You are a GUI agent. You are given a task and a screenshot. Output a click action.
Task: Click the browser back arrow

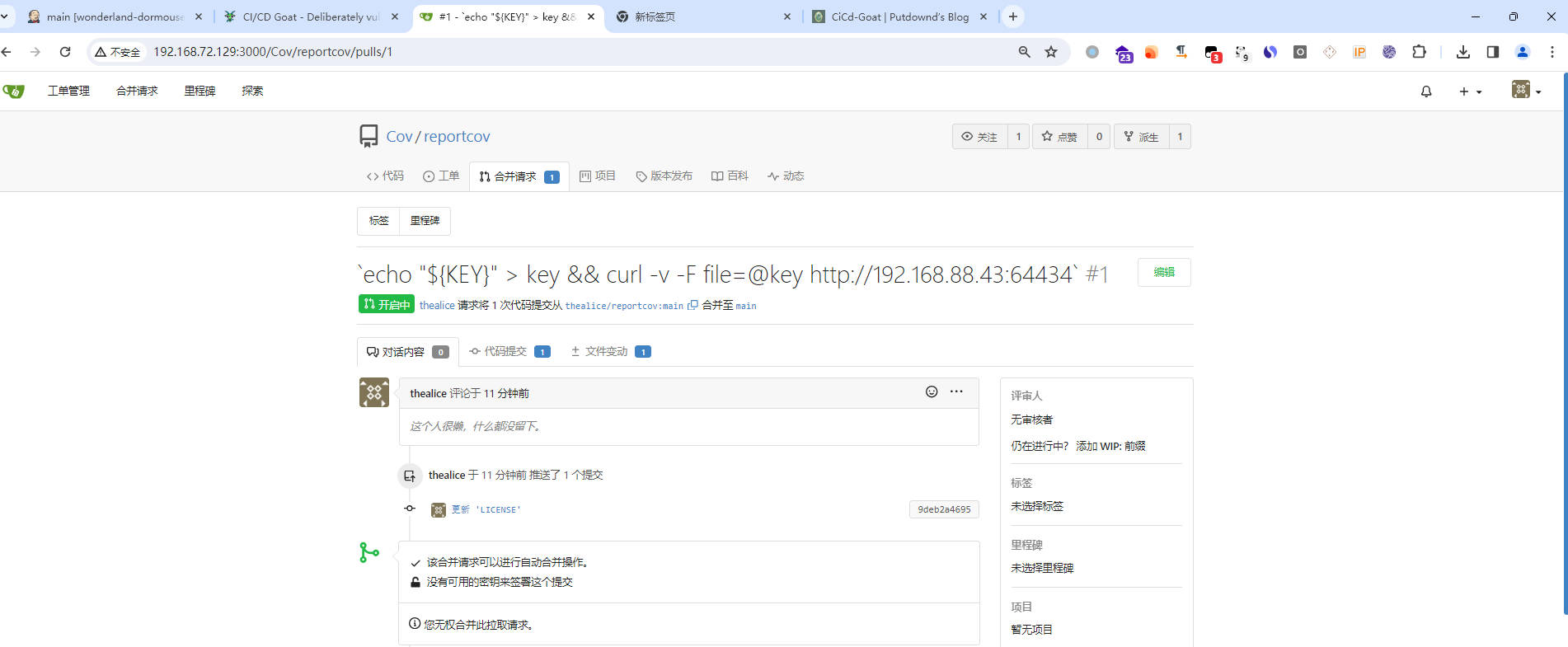(x=7, y=52)
